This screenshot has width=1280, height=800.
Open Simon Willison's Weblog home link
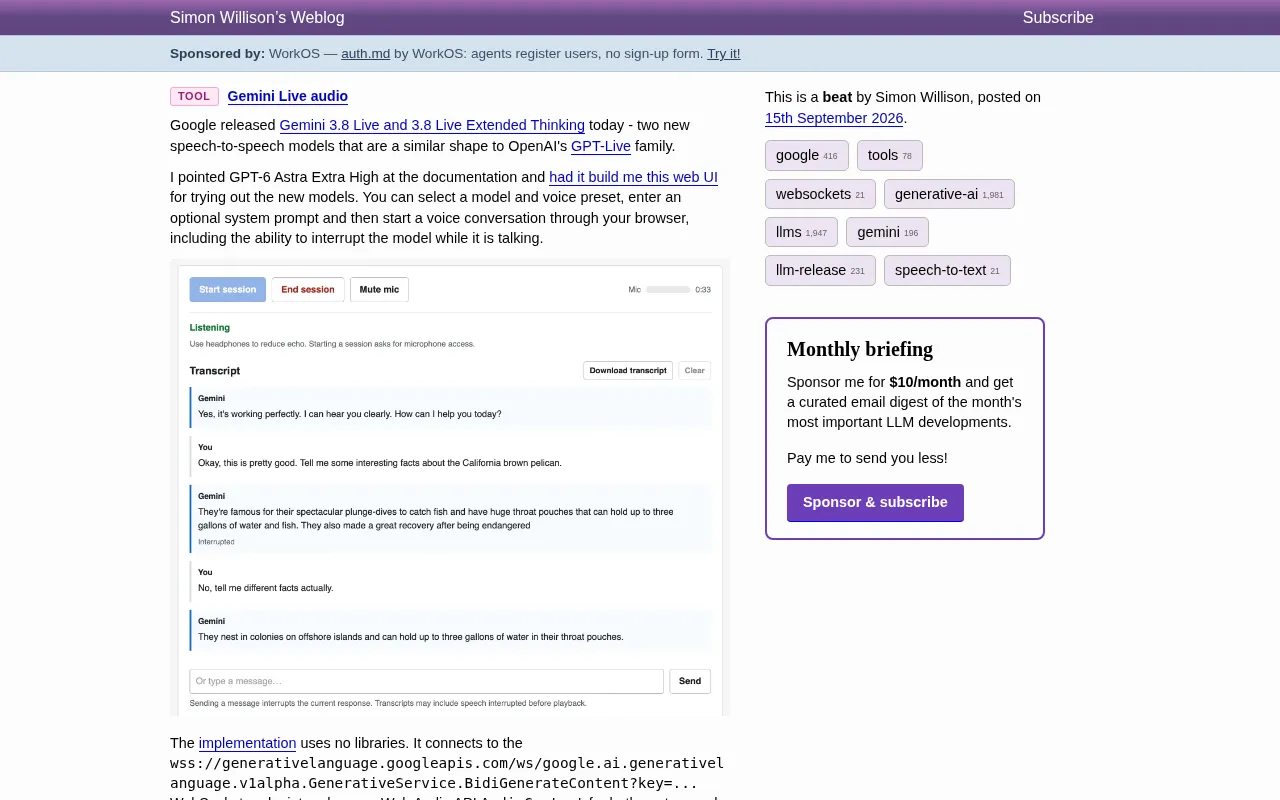point(257,17)
